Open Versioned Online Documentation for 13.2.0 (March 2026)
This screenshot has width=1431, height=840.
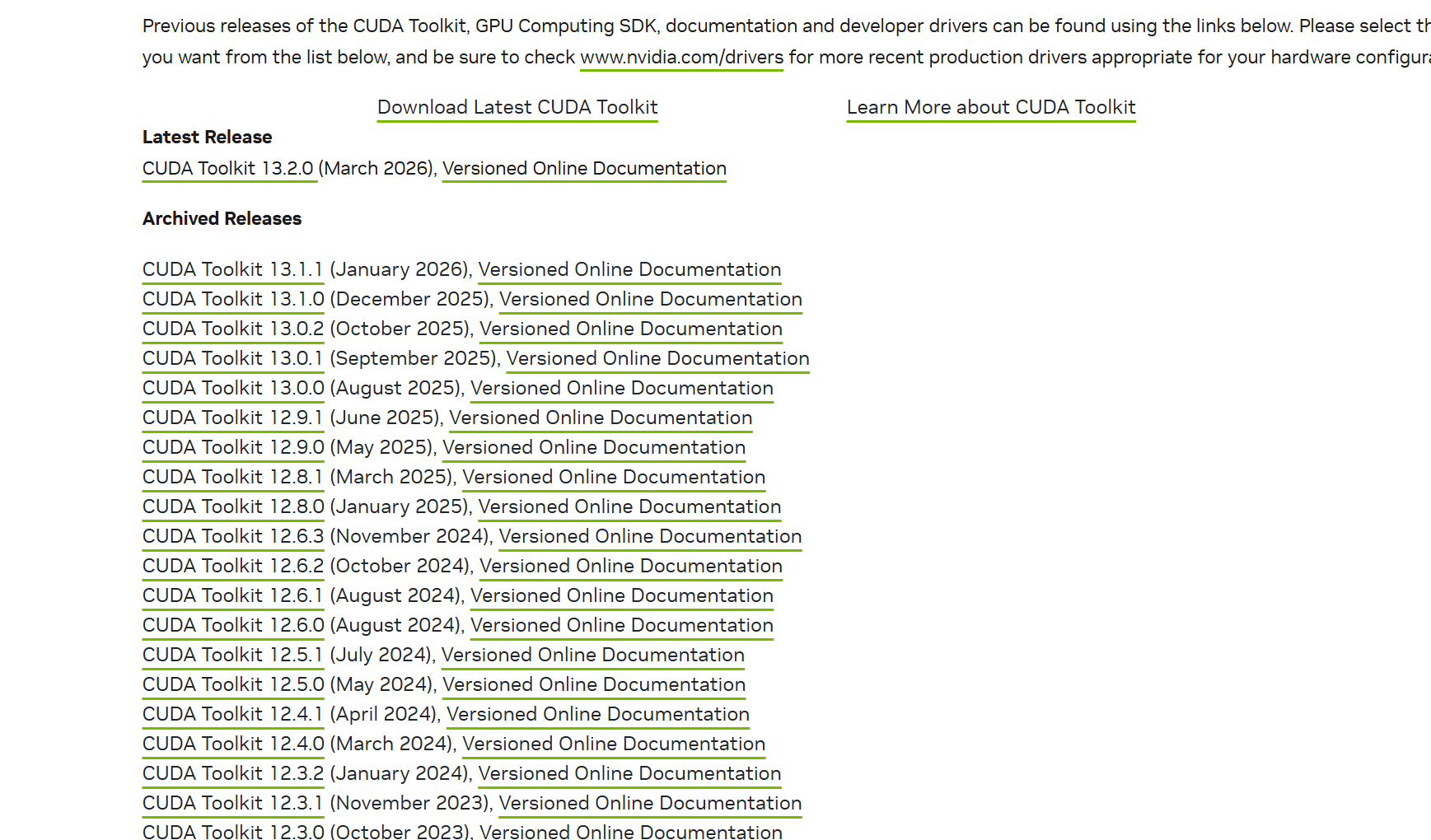(584, 169)
